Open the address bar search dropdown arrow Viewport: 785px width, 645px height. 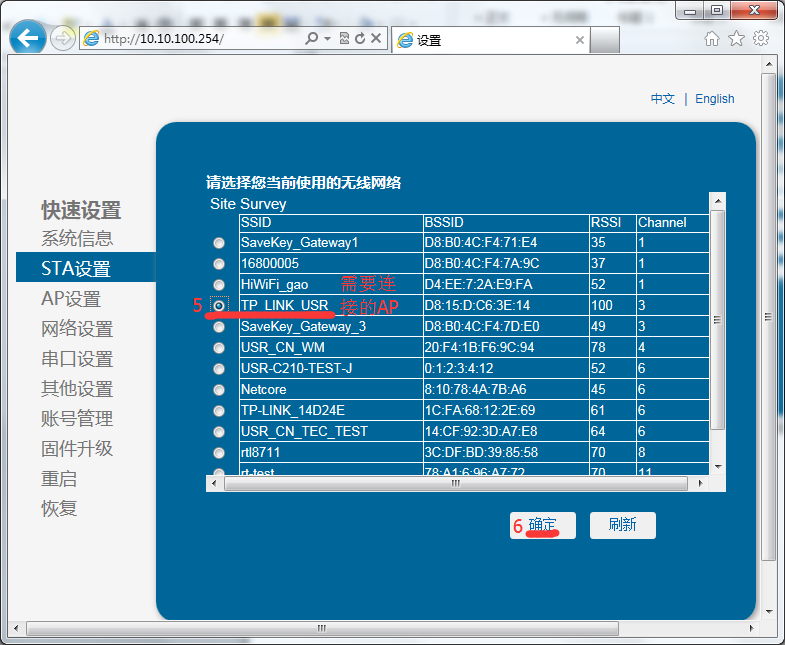(327, 39)
